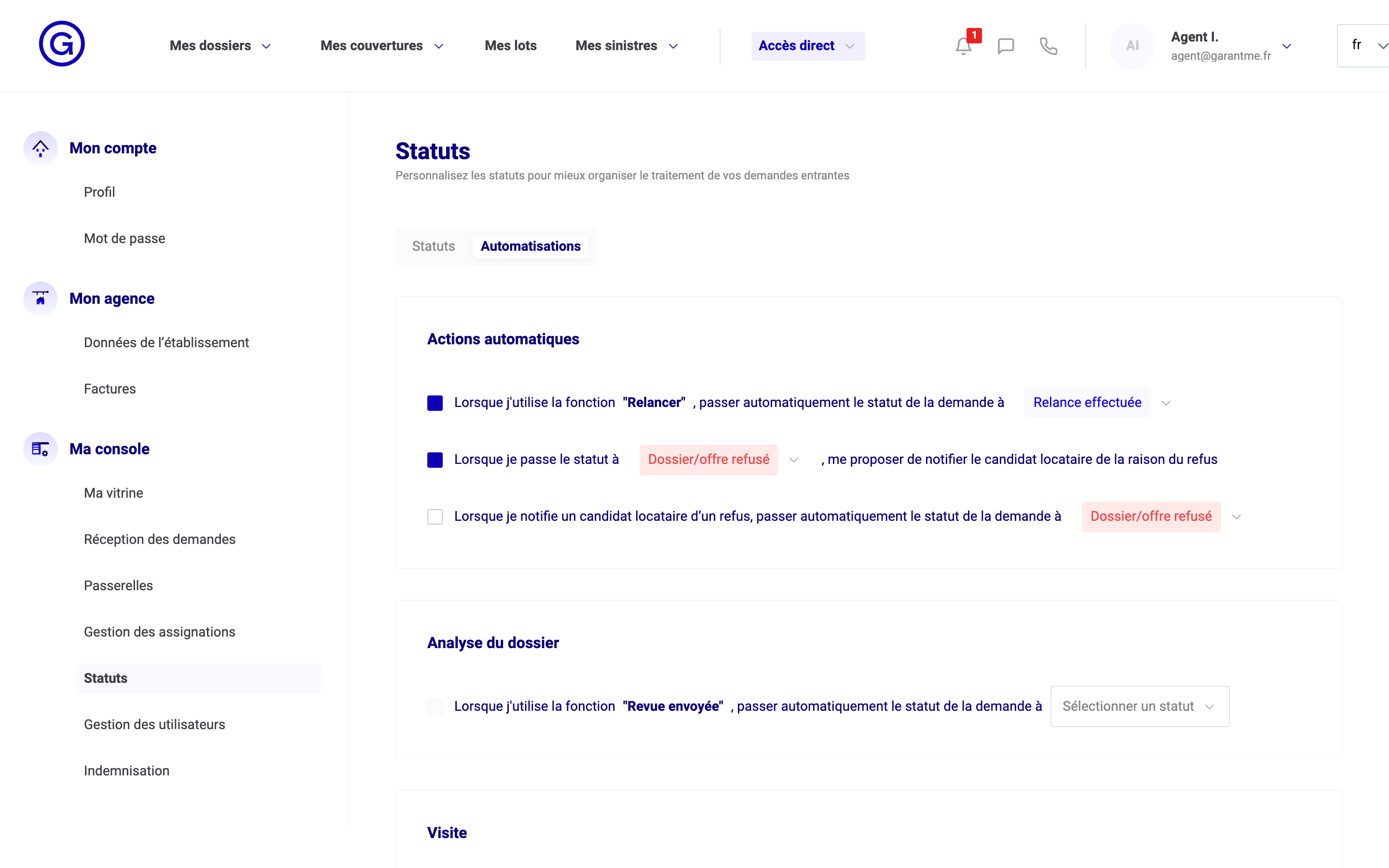
Task: Expand the Mes sinistres menu
Action: 627,46
